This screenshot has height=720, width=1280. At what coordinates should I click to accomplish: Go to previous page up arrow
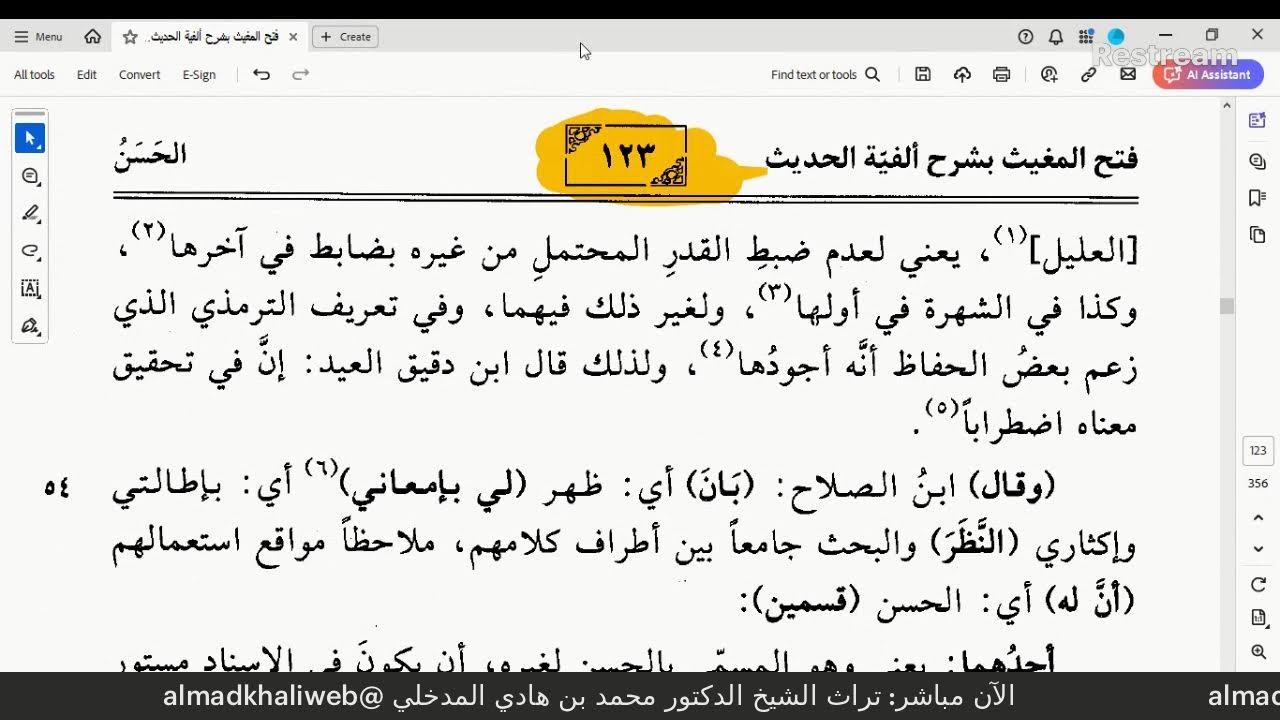click(1258, 517)
